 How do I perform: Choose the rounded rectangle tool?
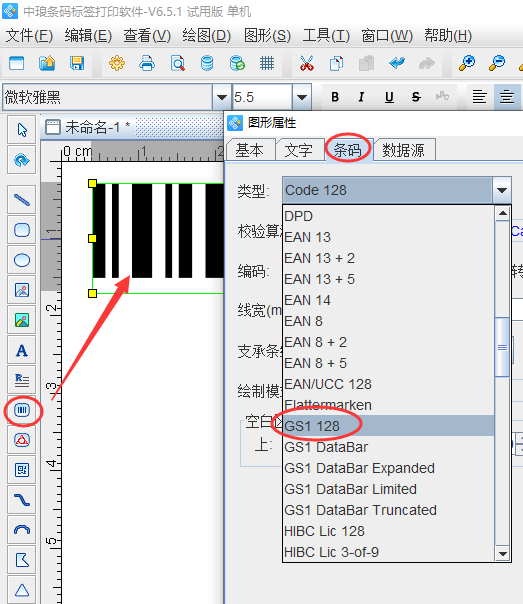[x=22, y=230]
